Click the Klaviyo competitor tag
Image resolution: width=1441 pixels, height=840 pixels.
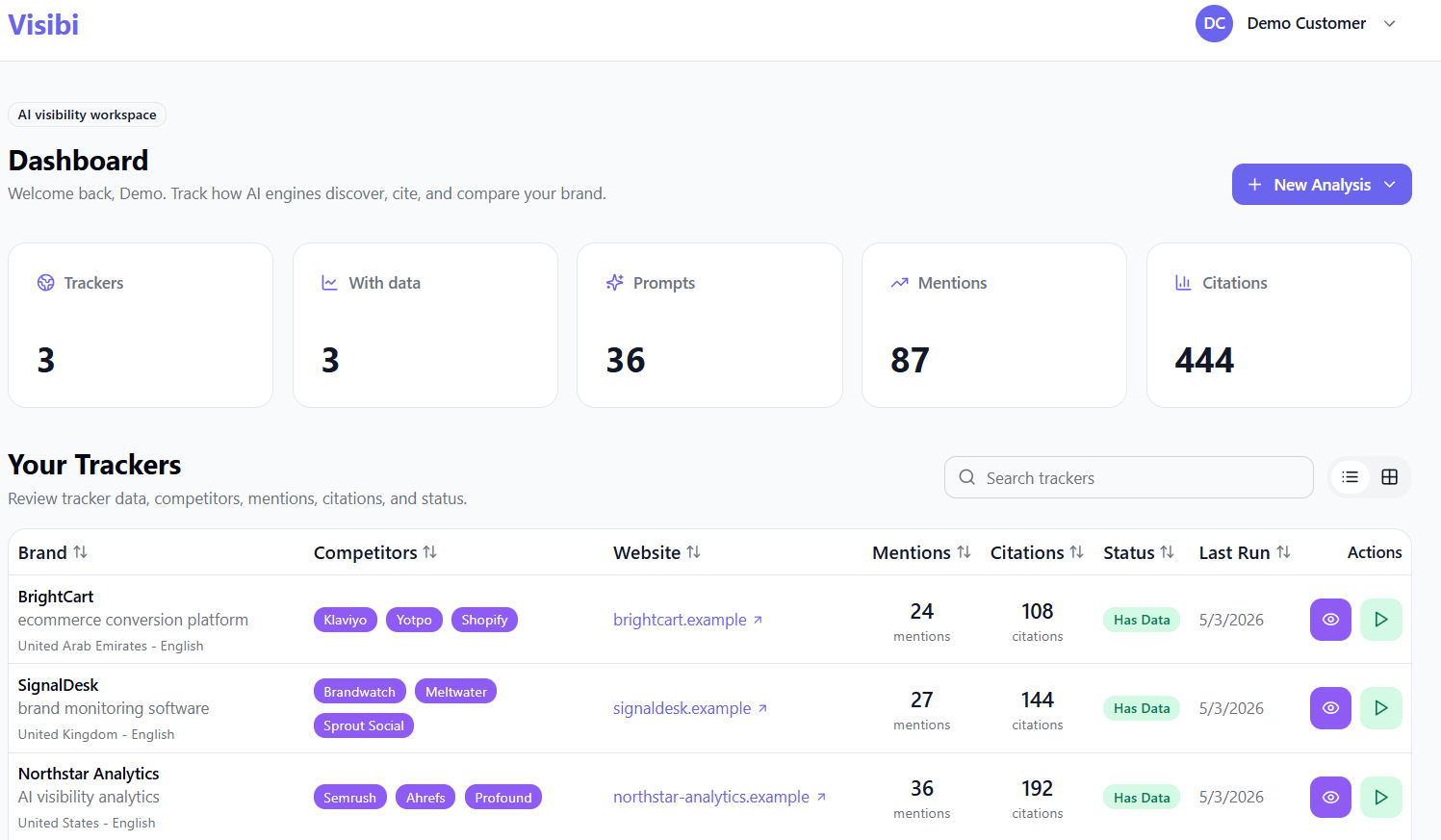346,620
